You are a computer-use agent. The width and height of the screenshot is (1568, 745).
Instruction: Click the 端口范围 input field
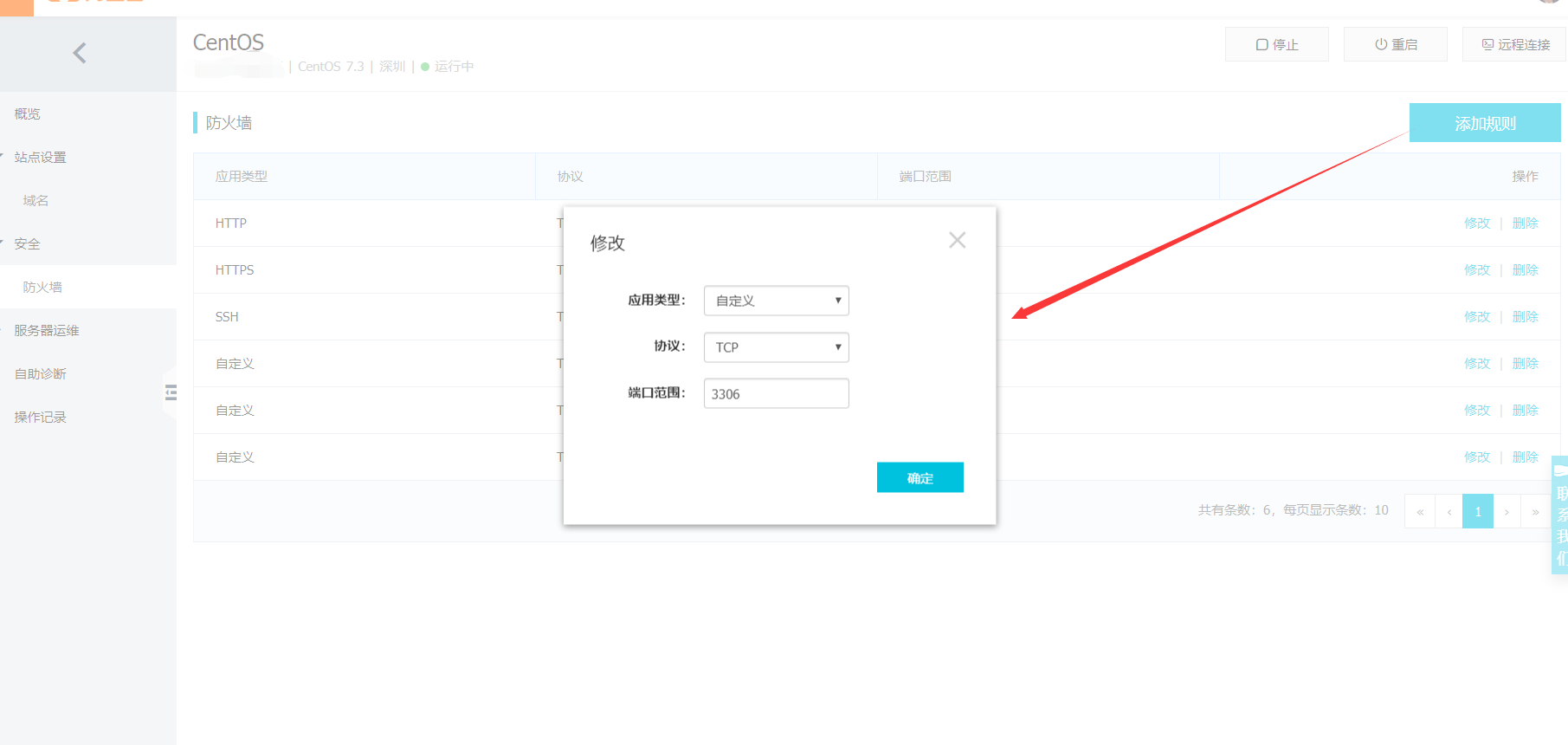click(x=777, y=393)
